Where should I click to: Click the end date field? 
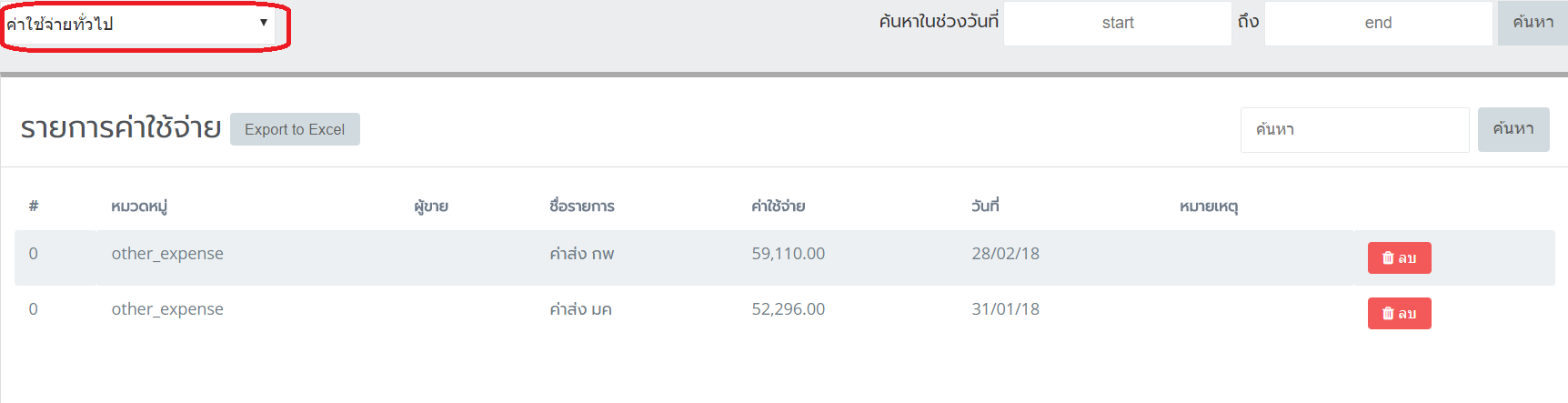[1378, 23]
